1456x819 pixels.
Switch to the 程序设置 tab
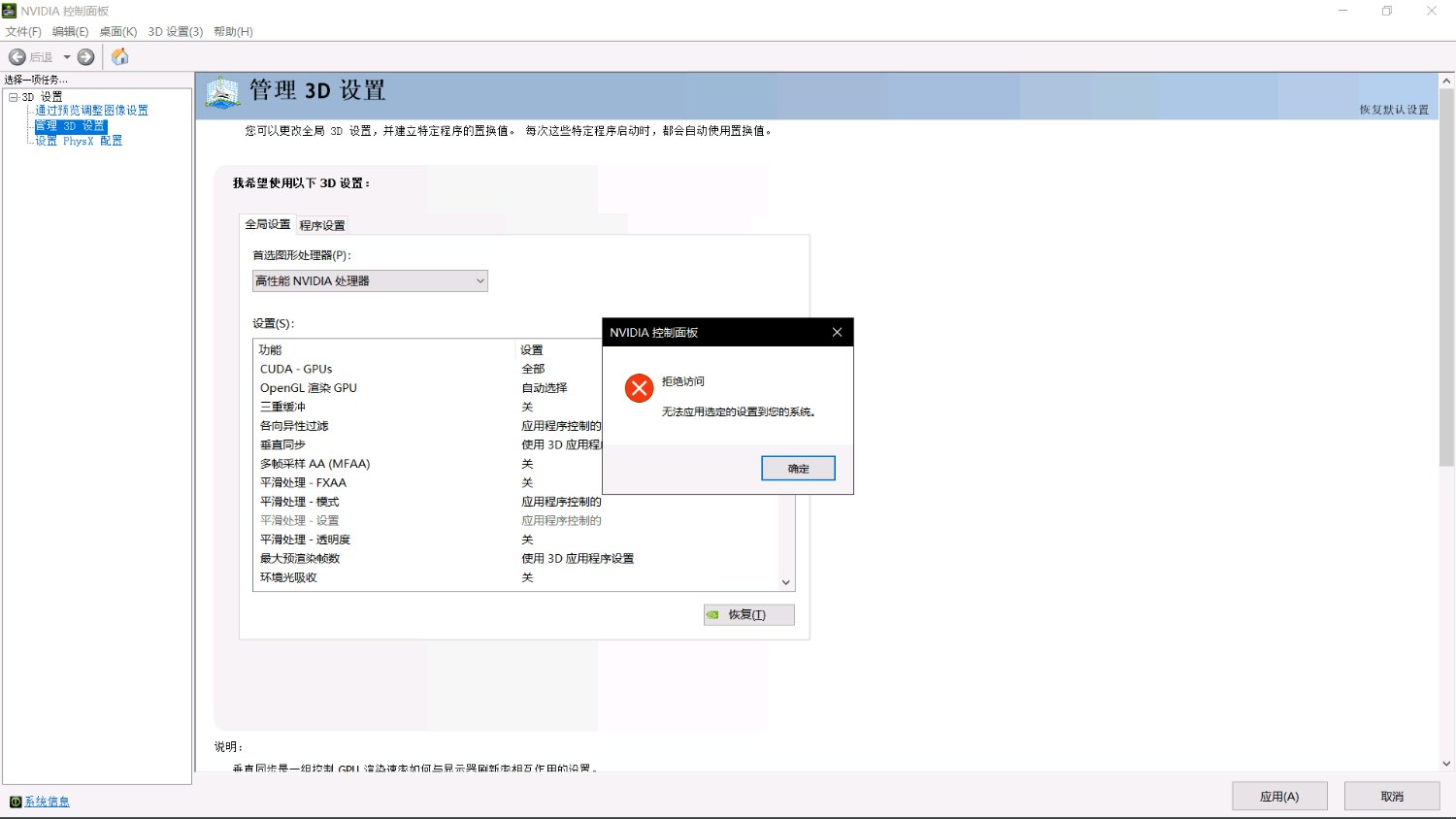pos(322,225)
